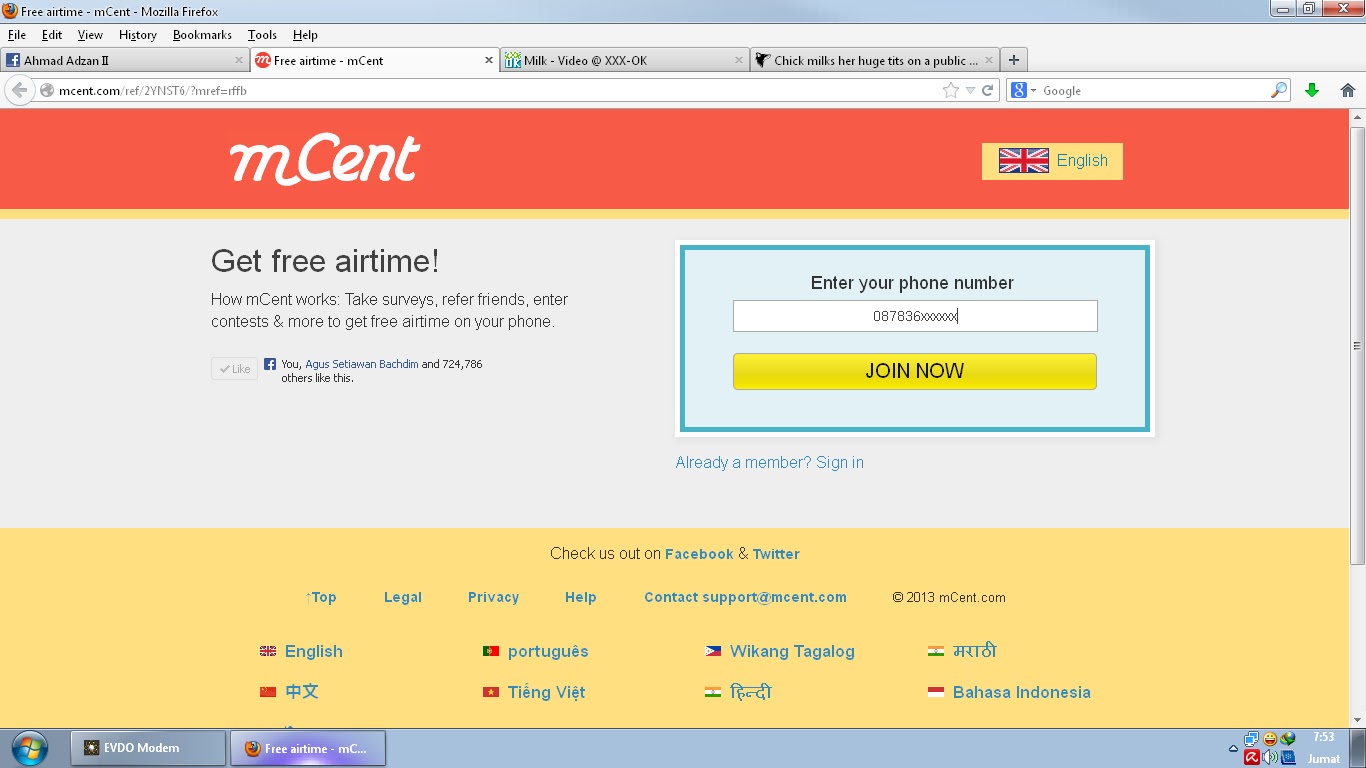Click the Windows Start button

coord(29,748)
